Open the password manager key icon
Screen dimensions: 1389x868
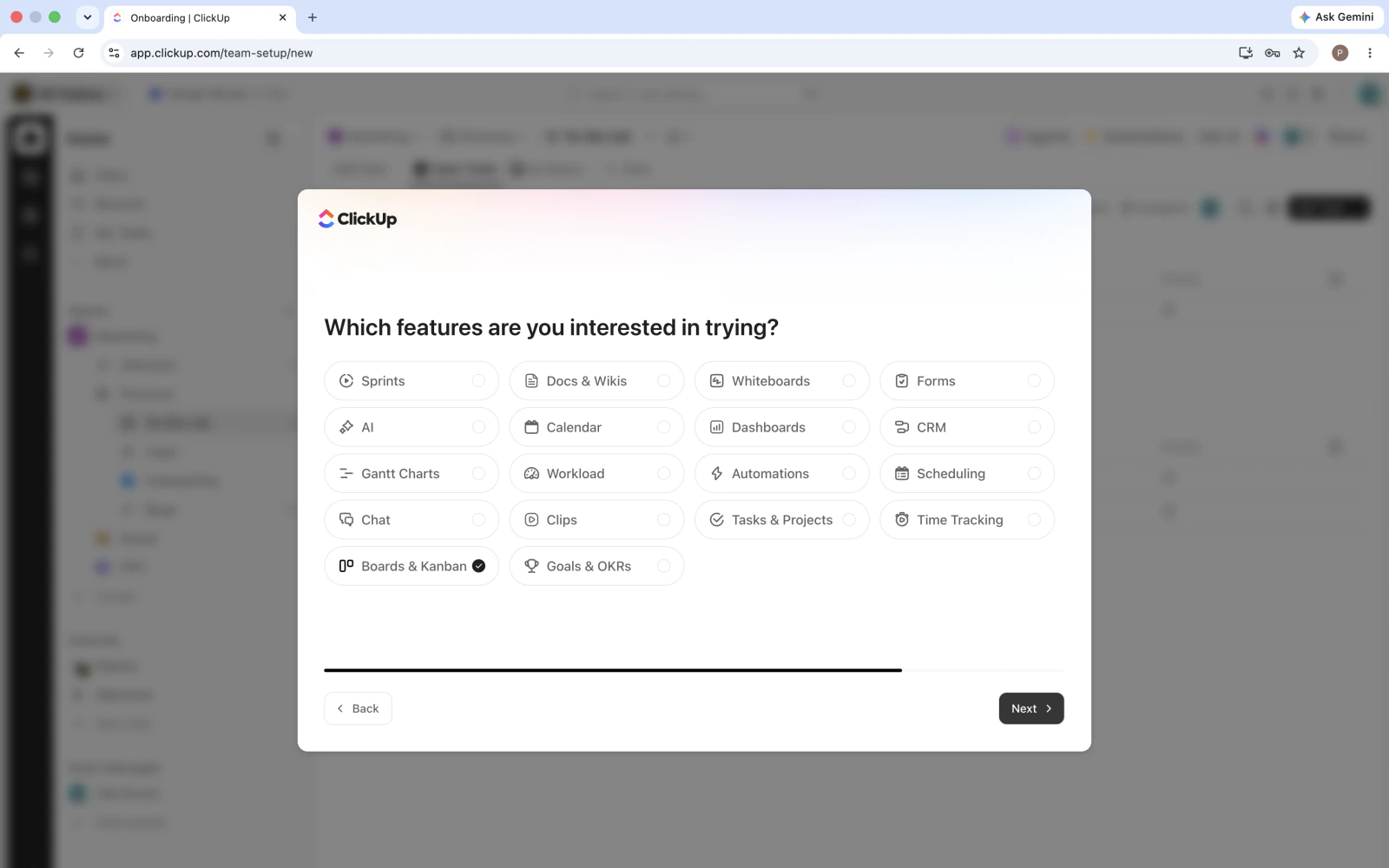1273,53
